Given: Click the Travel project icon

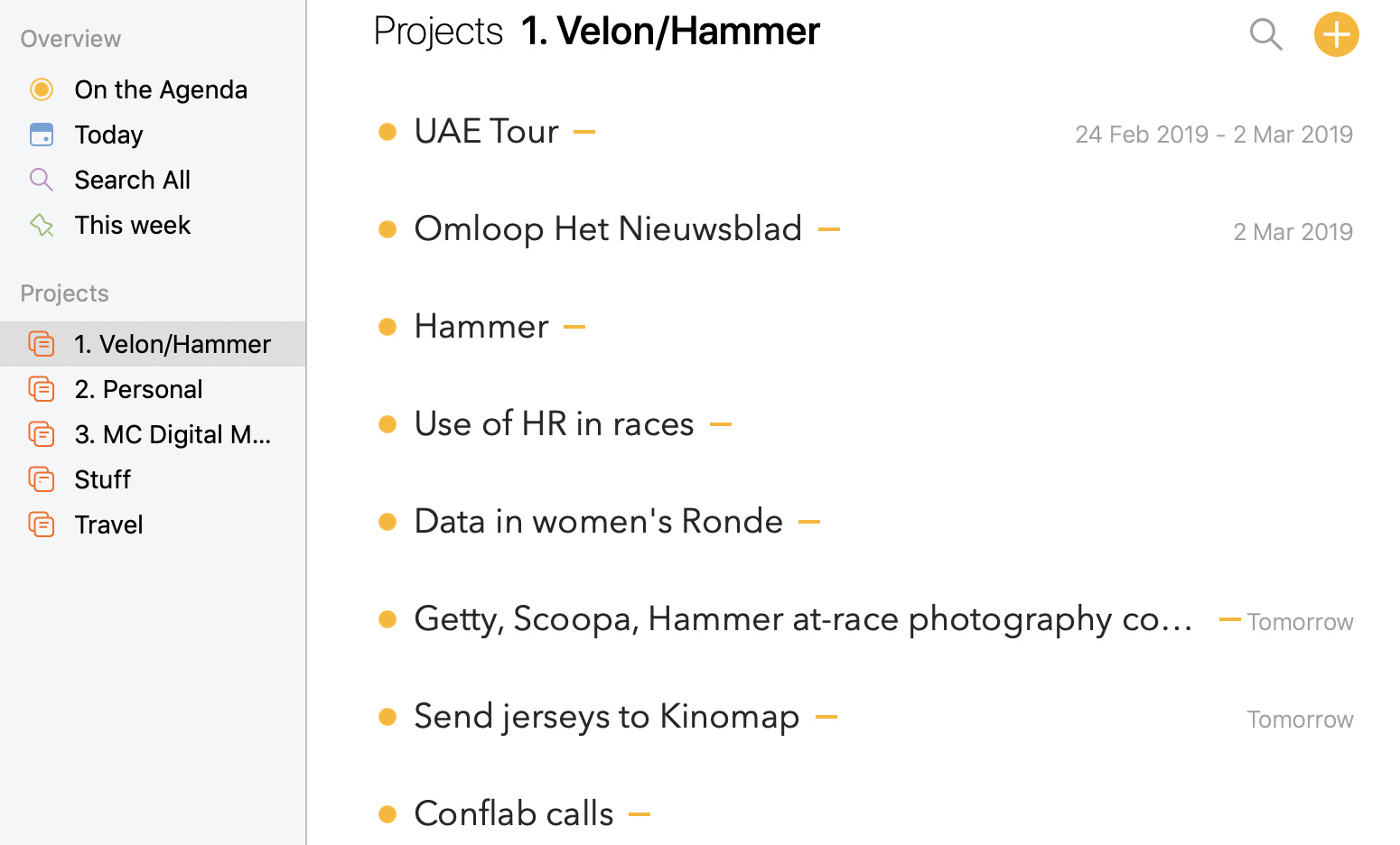Looking at the screenshot, I should pyautogui.click(x=42, y=525).
